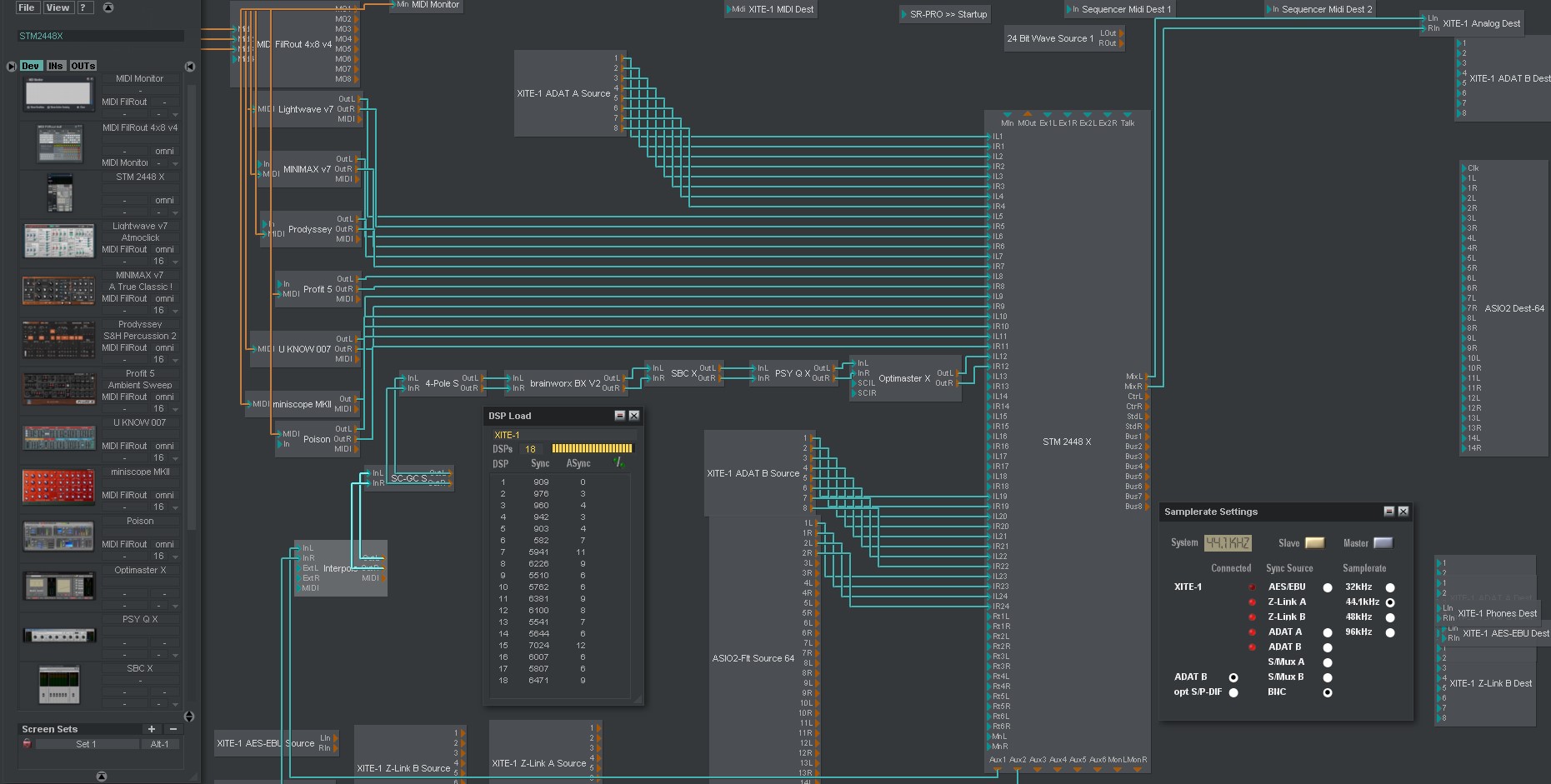Remove a screen set with minus button
The height and width of the screenshot is (784, 1551).
(x=173, y=729)
